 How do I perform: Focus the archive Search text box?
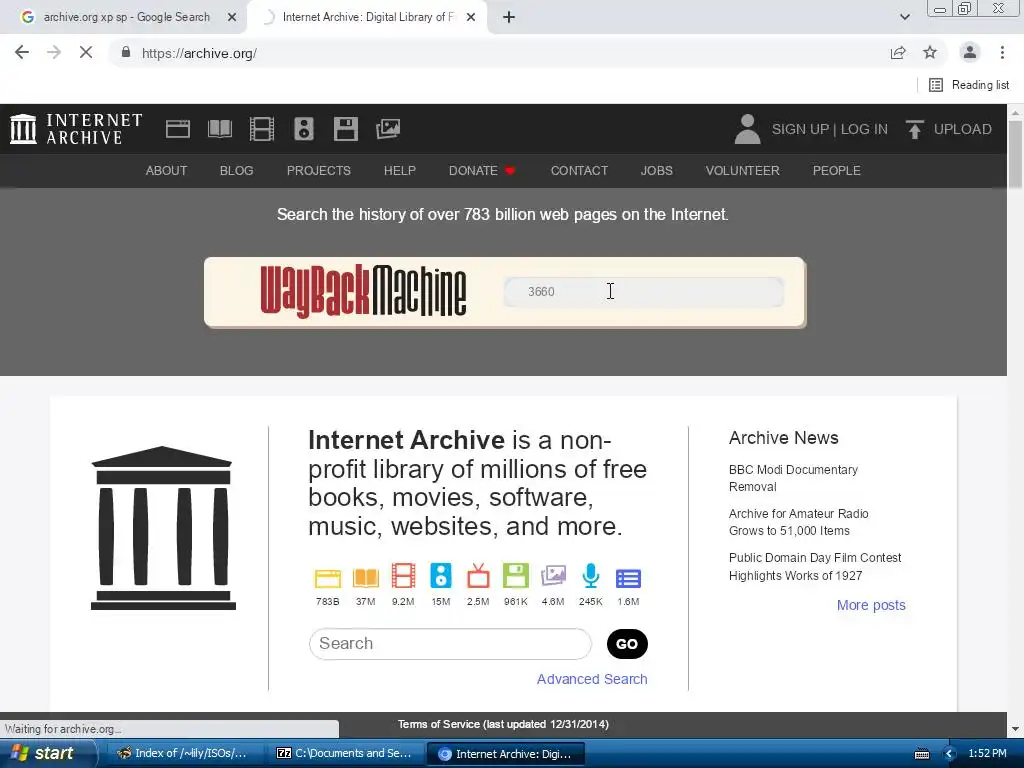pyautogui.click(x=450, y=644)
